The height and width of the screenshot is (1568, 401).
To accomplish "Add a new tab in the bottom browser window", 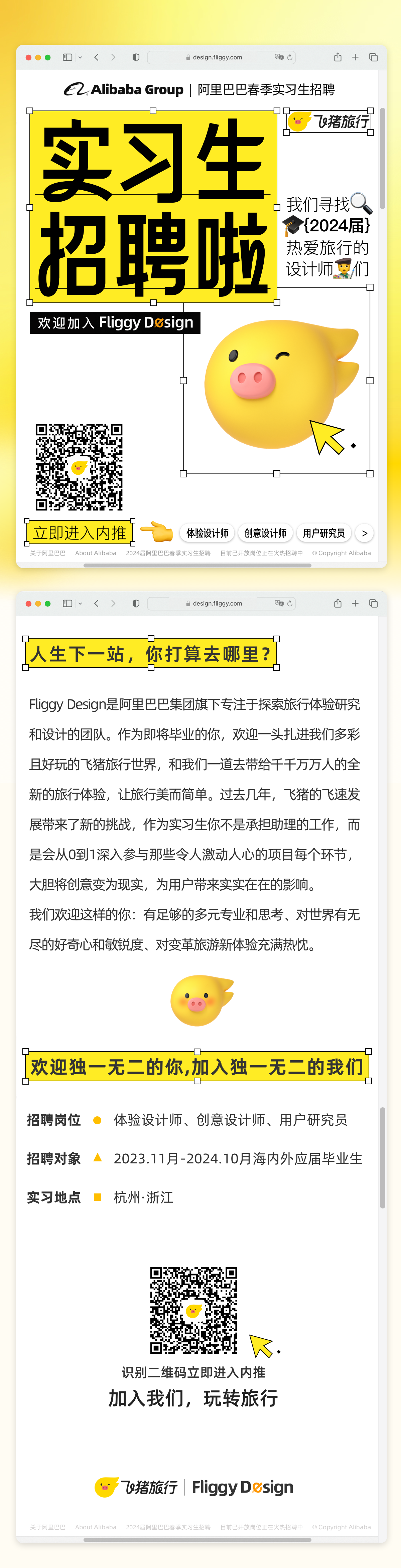I will (x=355, y=603).
